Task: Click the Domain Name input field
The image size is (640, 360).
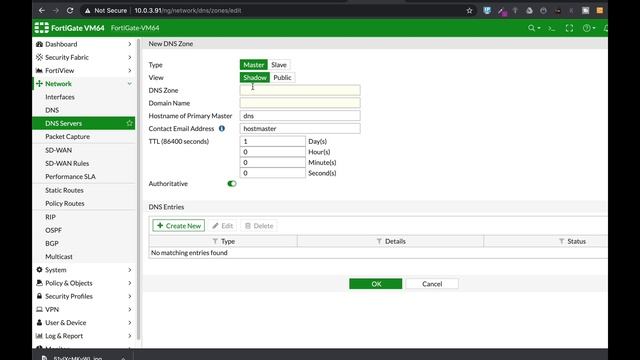Action: [300, 103]
